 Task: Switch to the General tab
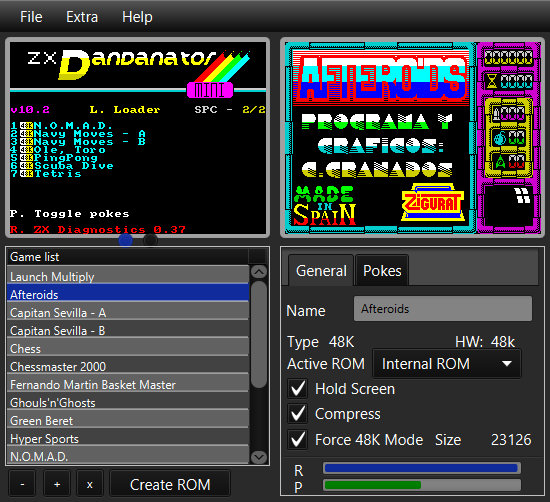pos(321,270)
